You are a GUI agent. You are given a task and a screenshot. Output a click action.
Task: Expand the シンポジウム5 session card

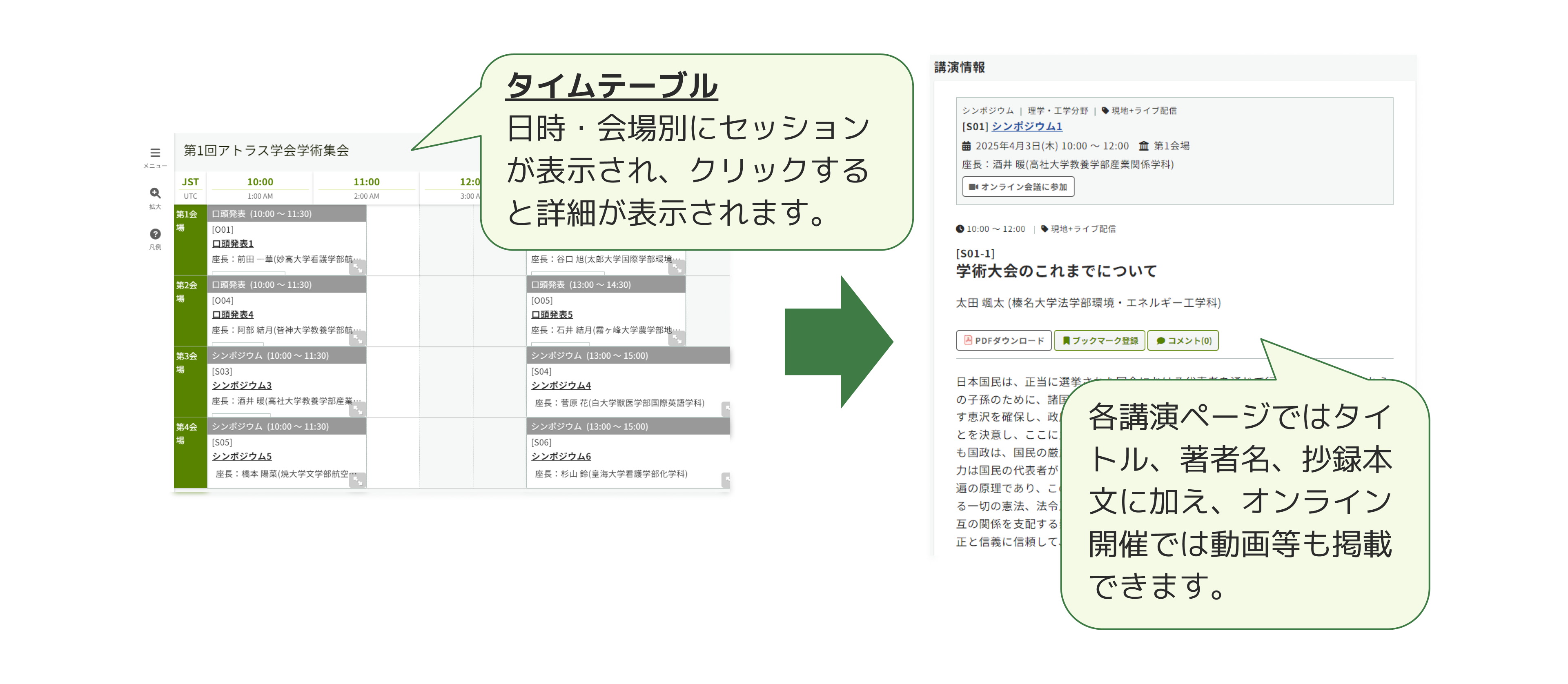coord(357,481)
